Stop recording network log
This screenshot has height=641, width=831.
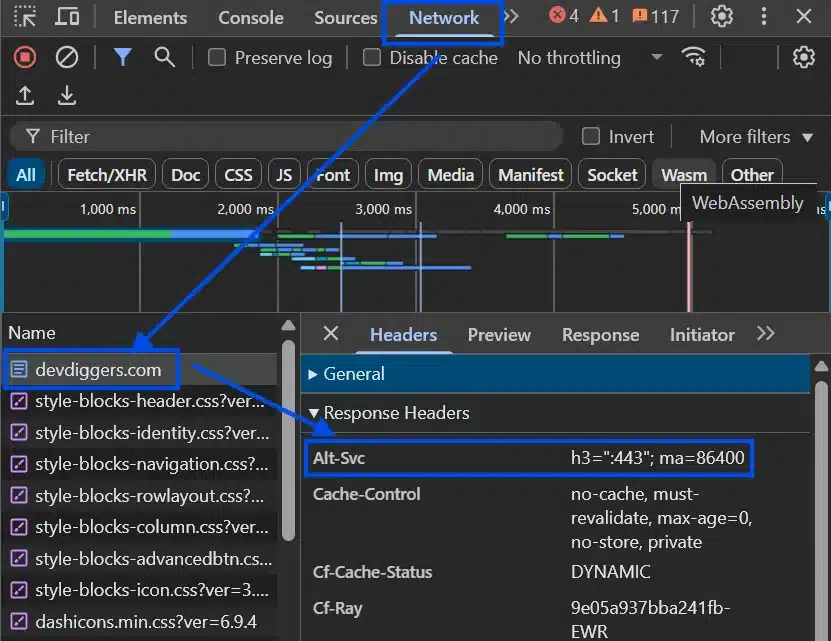point(24,57)
